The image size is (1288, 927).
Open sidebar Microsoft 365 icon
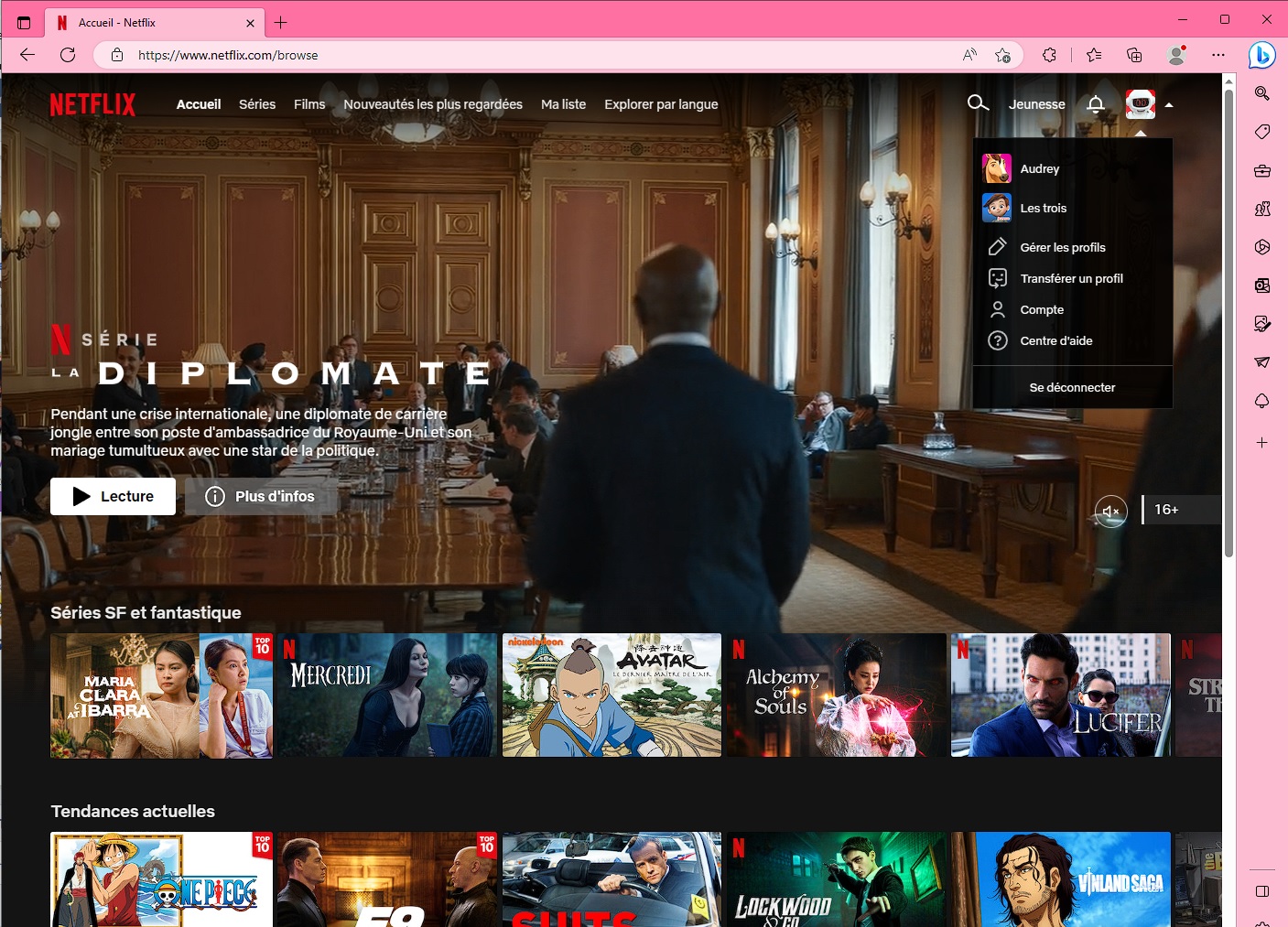coord(1262,247)
